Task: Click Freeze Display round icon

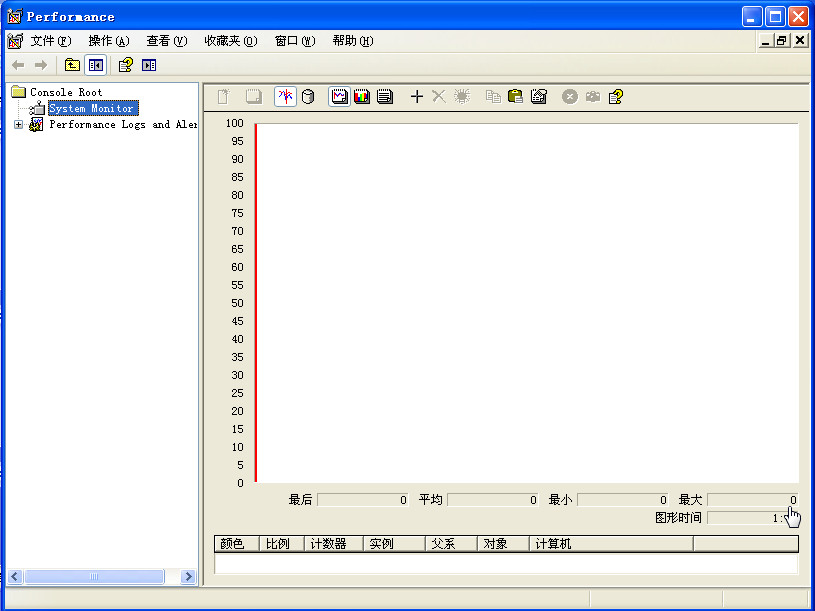Action: coord(570,97)
